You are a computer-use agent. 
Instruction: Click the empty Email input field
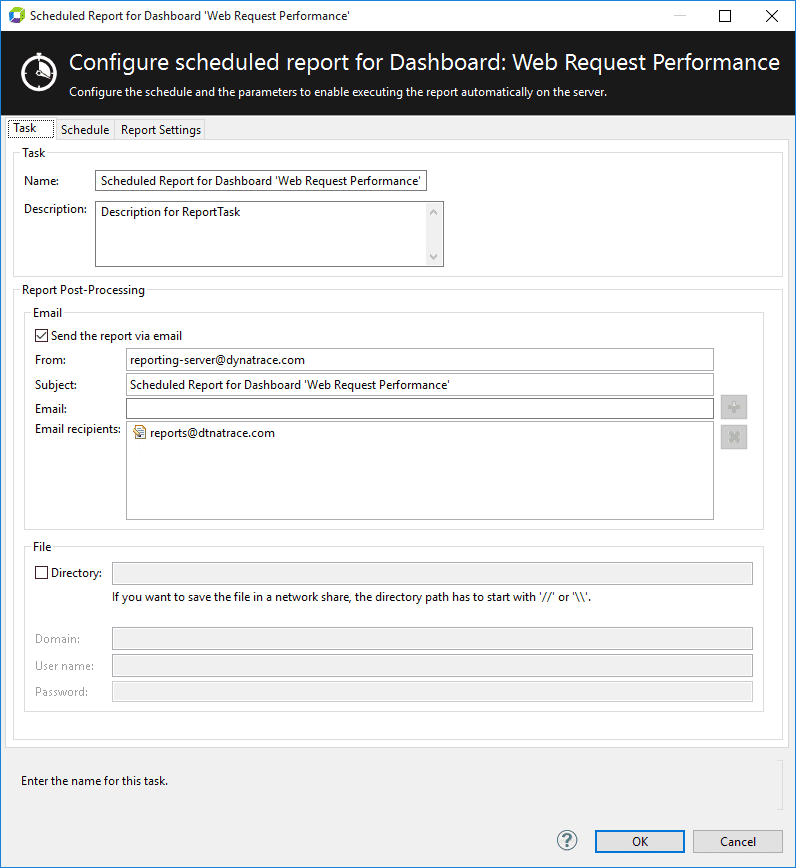(420, 409)
